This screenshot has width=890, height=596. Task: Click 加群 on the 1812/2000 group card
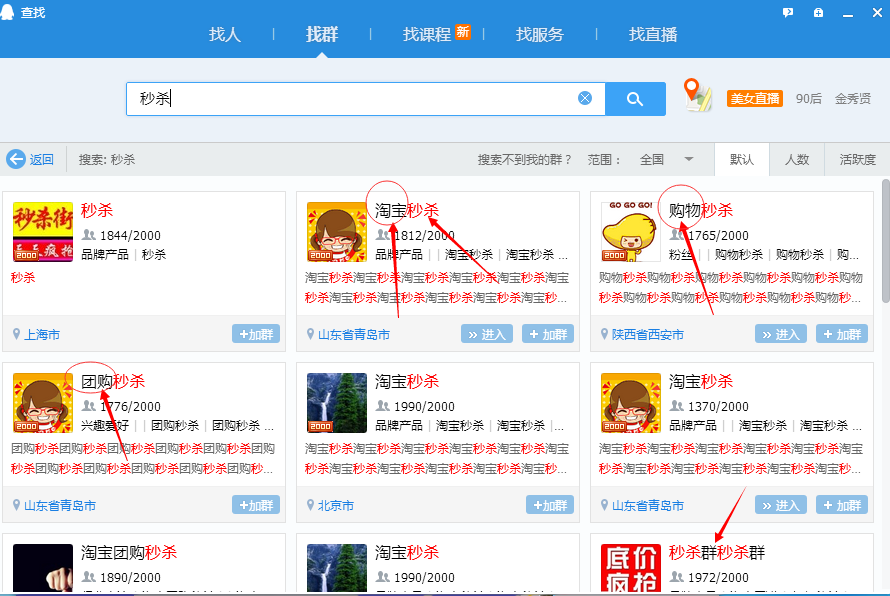pos(548,334)
